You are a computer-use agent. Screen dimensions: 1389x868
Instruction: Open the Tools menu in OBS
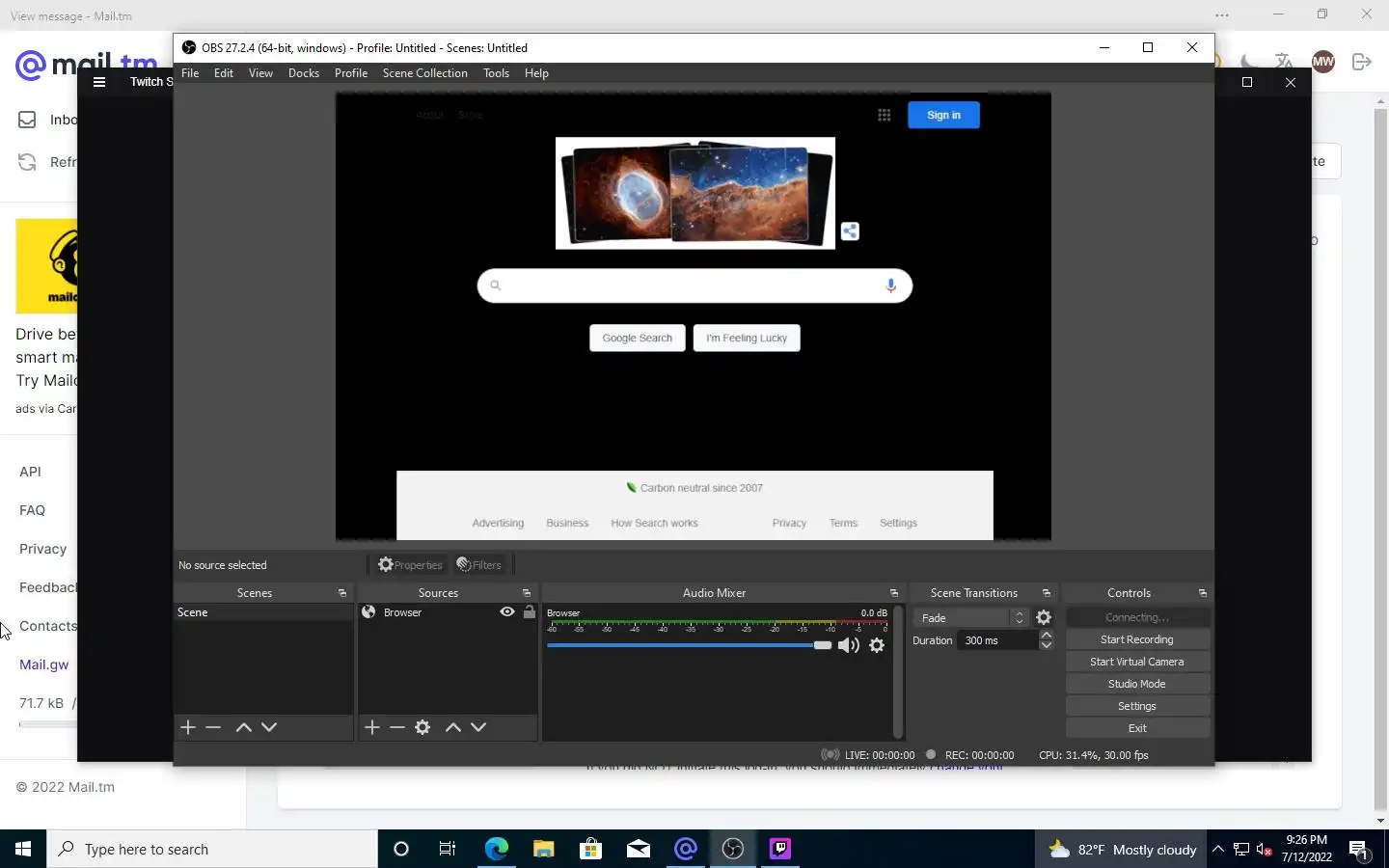pyautogui.click(x=496, y=73)
